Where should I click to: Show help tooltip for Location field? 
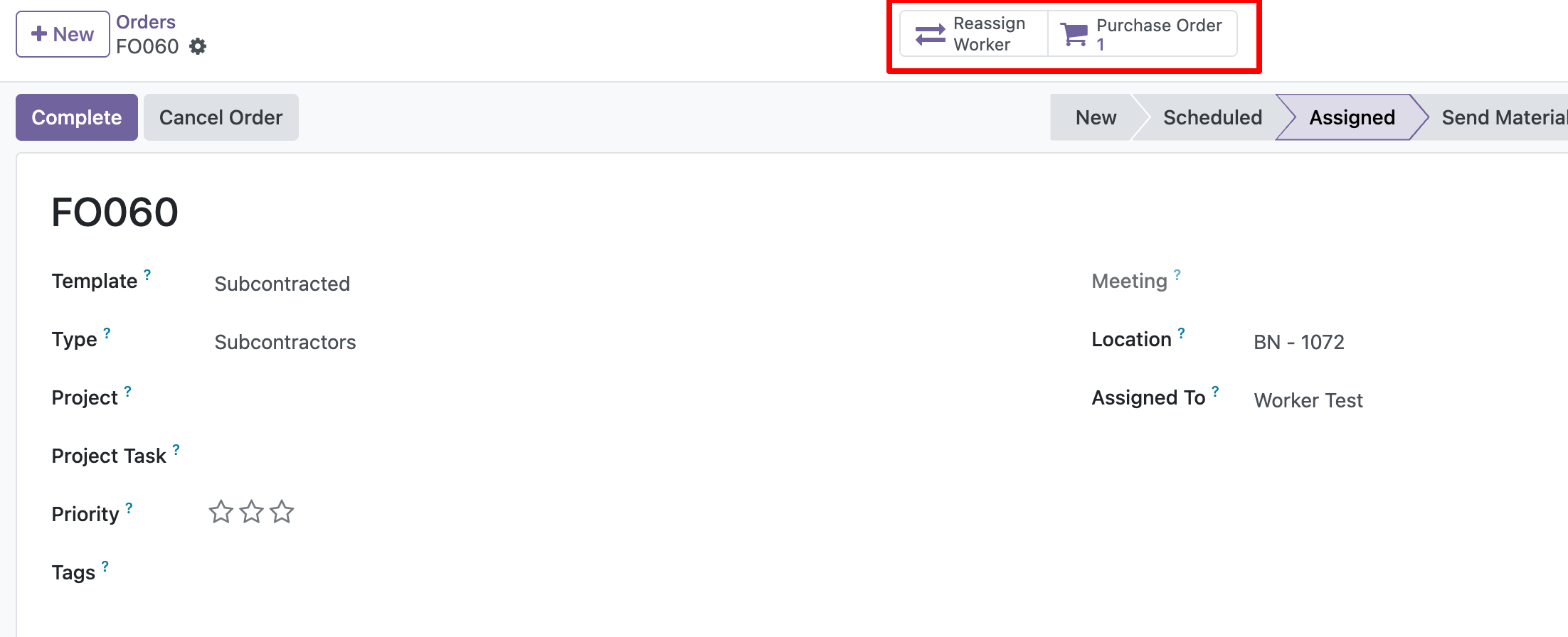coord(1181,333)
